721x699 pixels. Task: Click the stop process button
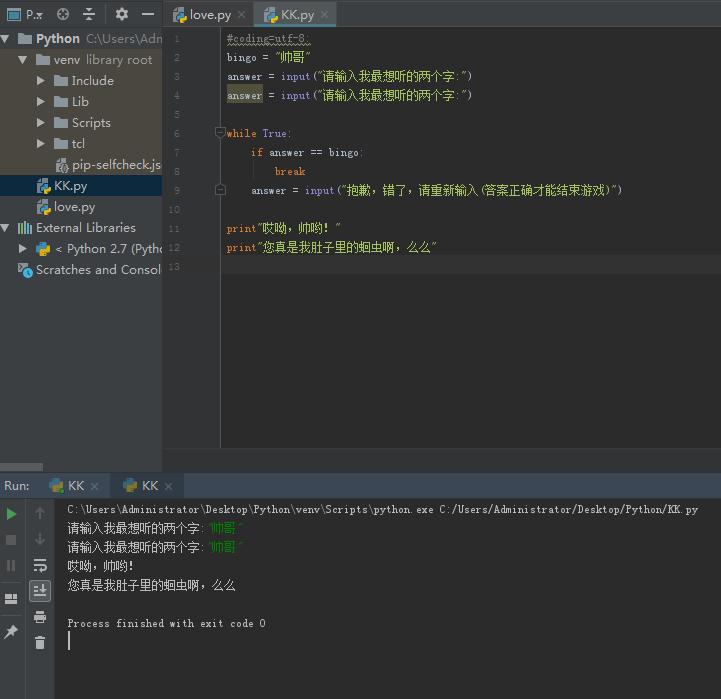11,540
